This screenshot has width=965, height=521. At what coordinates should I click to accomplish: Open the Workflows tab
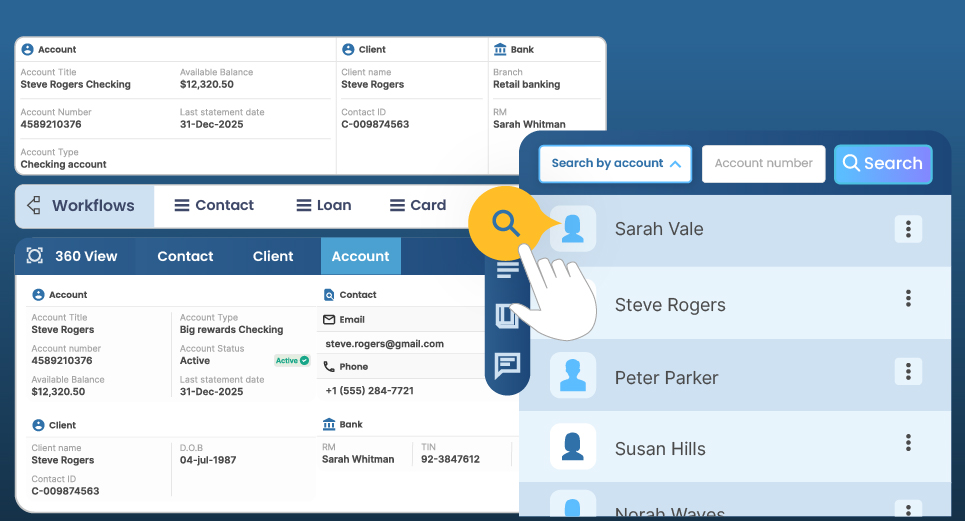pos(85,205)
